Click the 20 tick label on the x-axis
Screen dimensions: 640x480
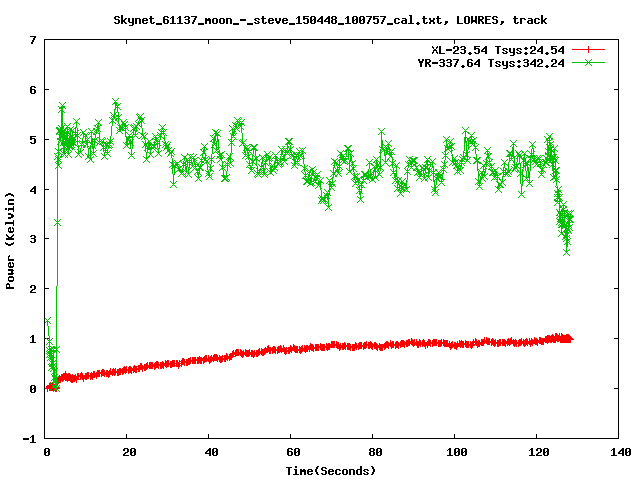click(129, 452)
